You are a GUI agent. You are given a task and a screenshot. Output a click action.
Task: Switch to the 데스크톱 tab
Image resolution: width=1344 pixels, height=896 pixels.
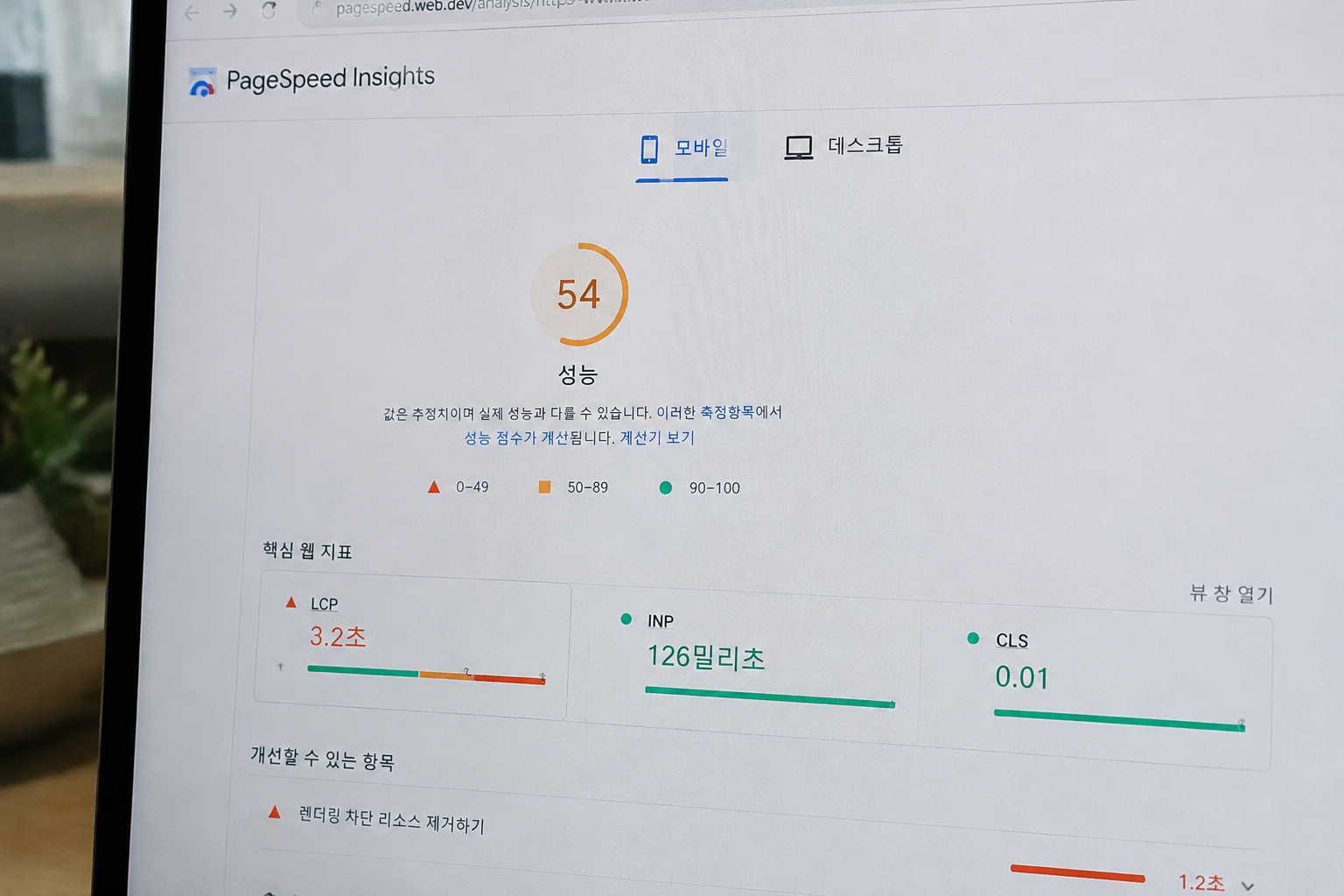[843, 146]
